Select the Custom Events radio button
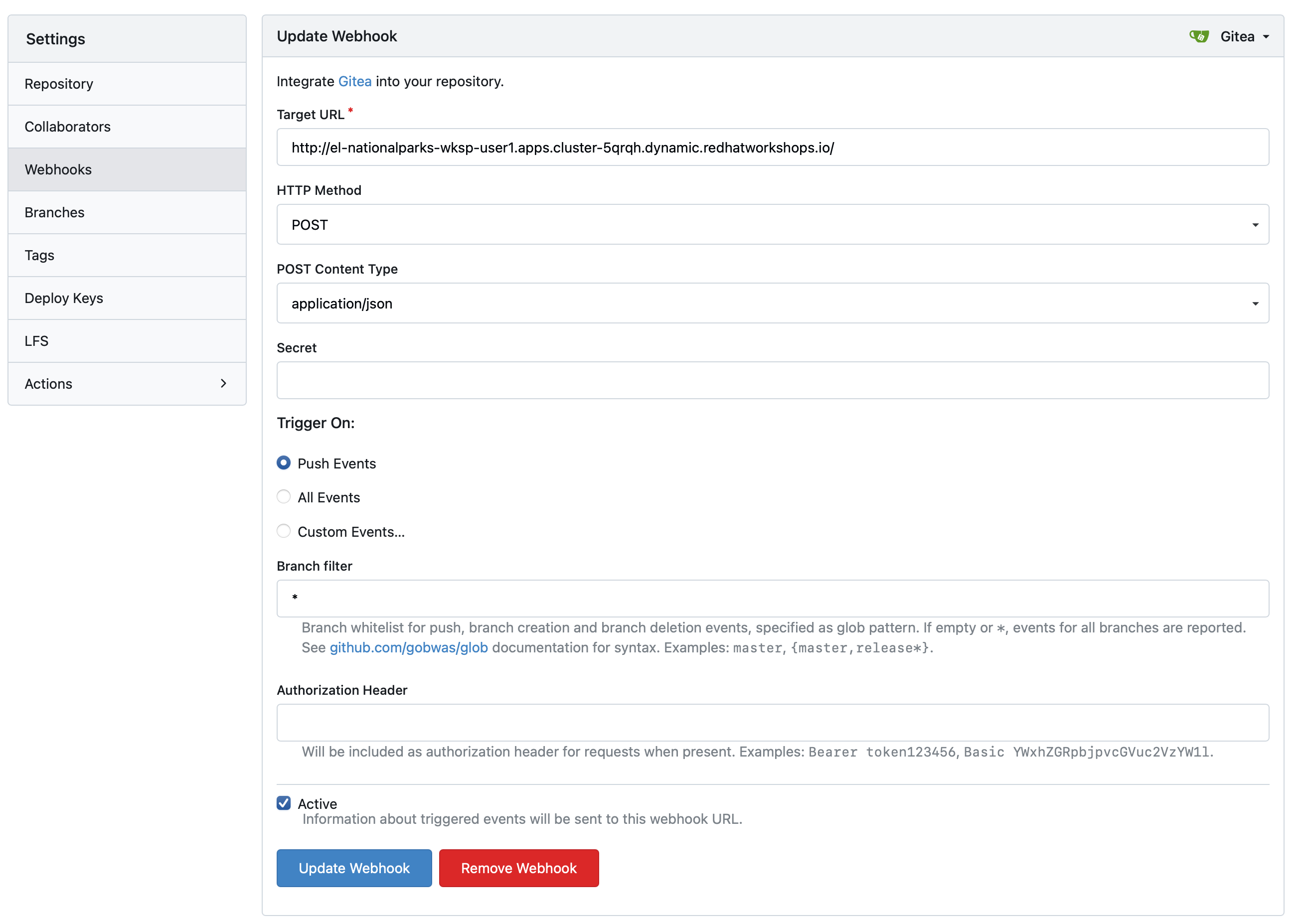This screenshot has width=1299, height=924. coord(283,531)
